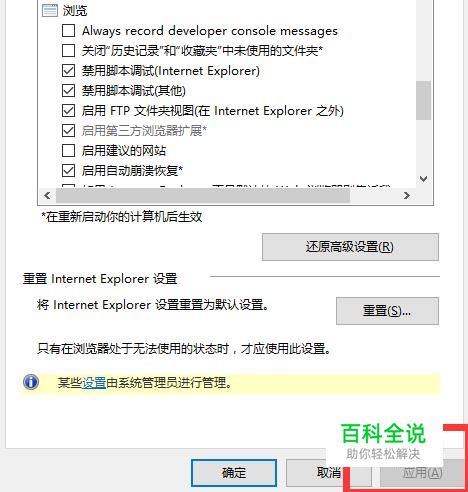
Task: Uncheck 禁用脚本调试(Internet Explorer)
Action: pyautogui.click(x=68, y=71)
